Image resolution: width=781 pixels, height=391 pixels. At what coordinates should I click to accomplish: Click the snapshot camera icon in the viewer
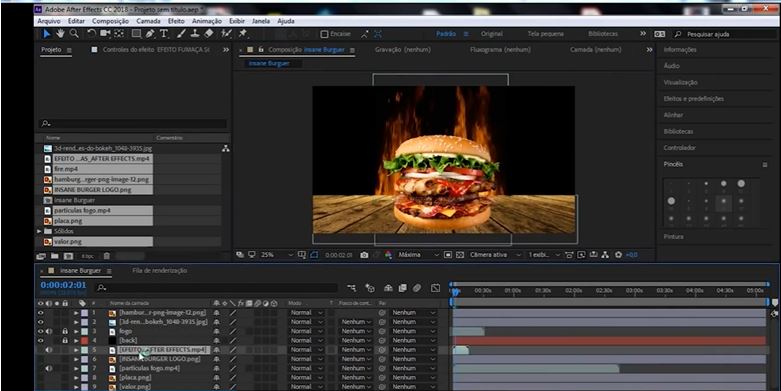(x=364, y=255)
